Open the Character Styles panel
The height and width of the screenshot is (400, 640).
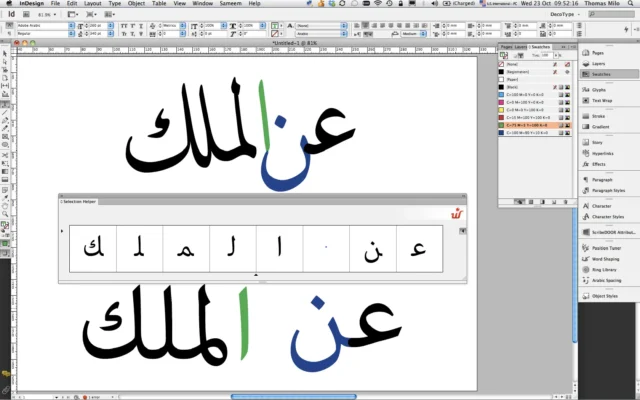point(609,217)
